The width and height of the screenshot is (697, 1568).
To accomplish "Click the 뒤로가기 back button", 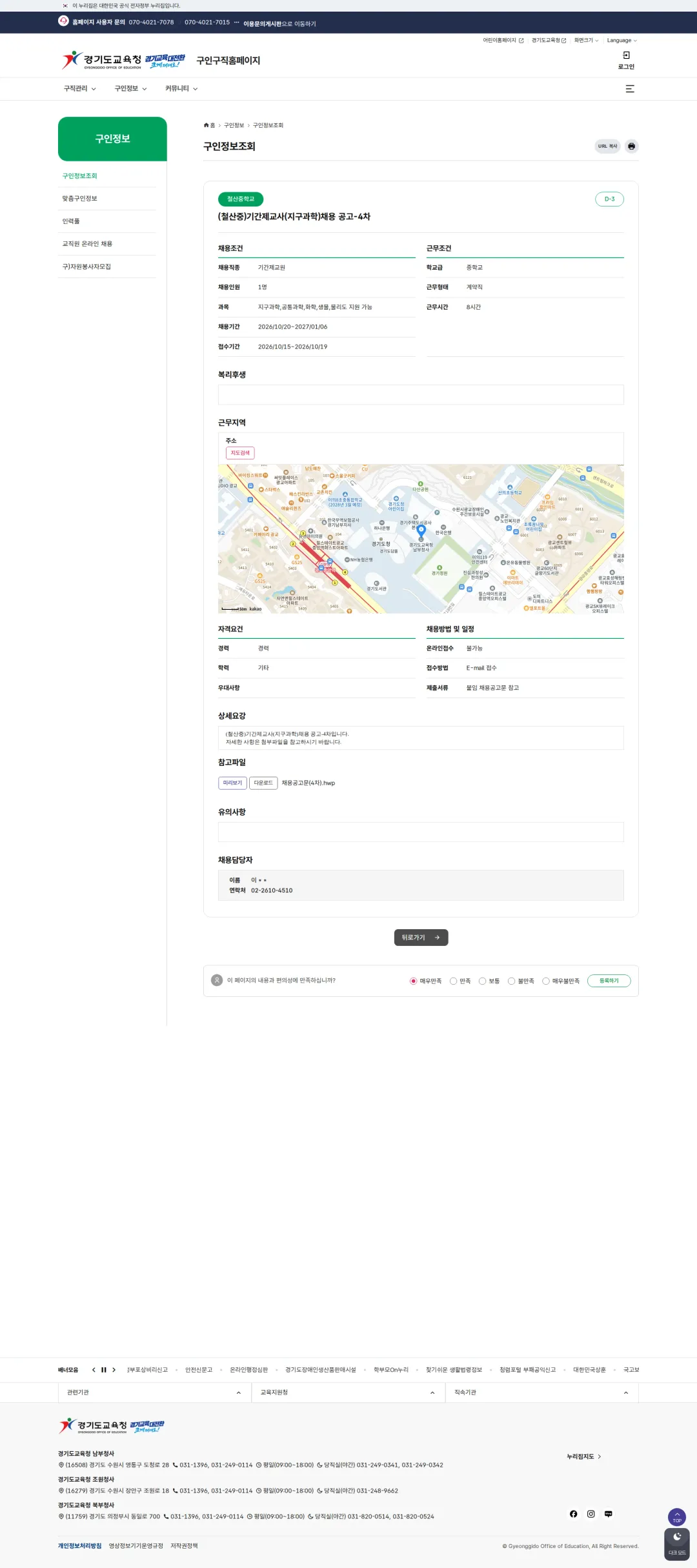I will point(421,938).
